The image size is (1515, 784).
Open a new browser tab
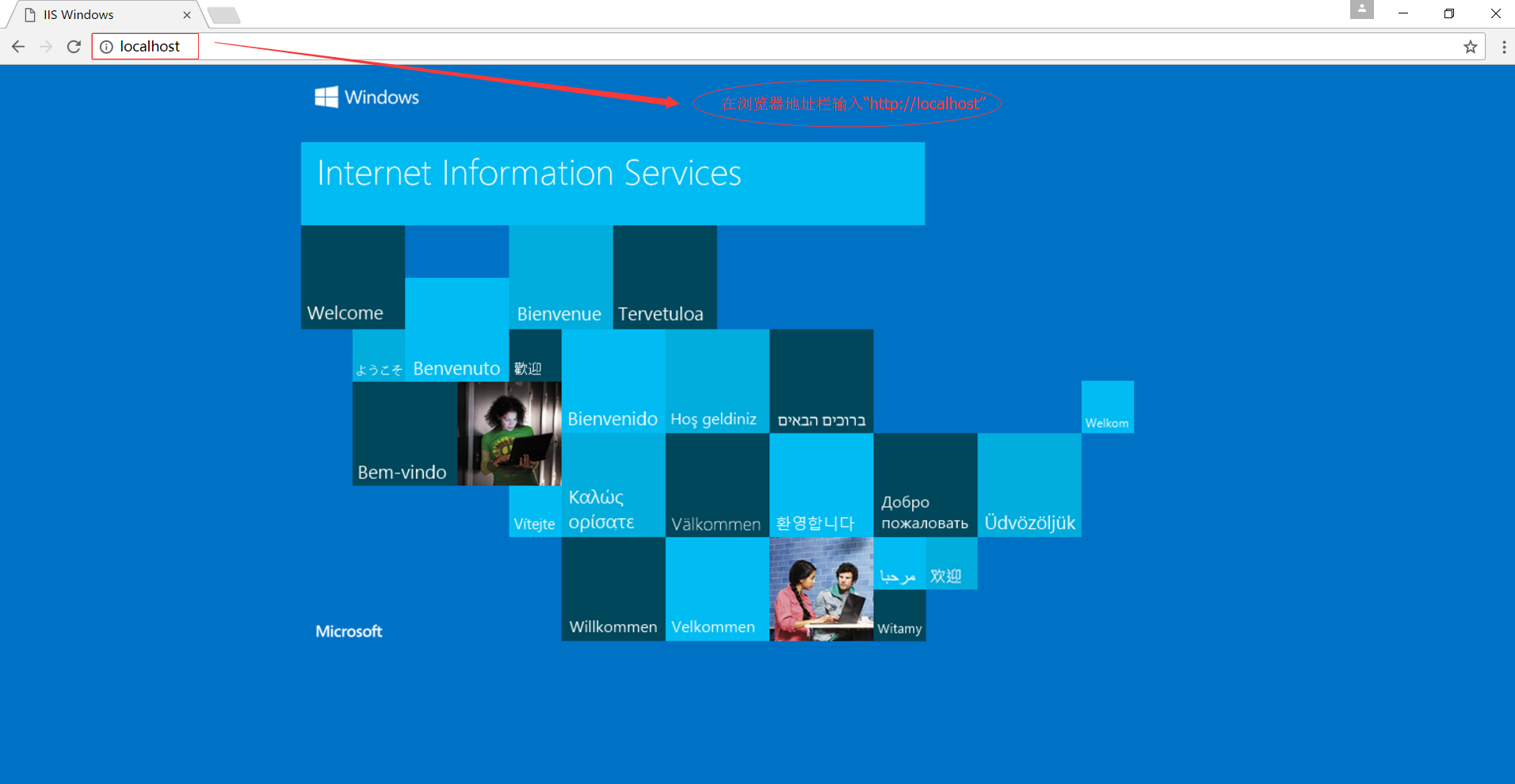pos(223,14)
